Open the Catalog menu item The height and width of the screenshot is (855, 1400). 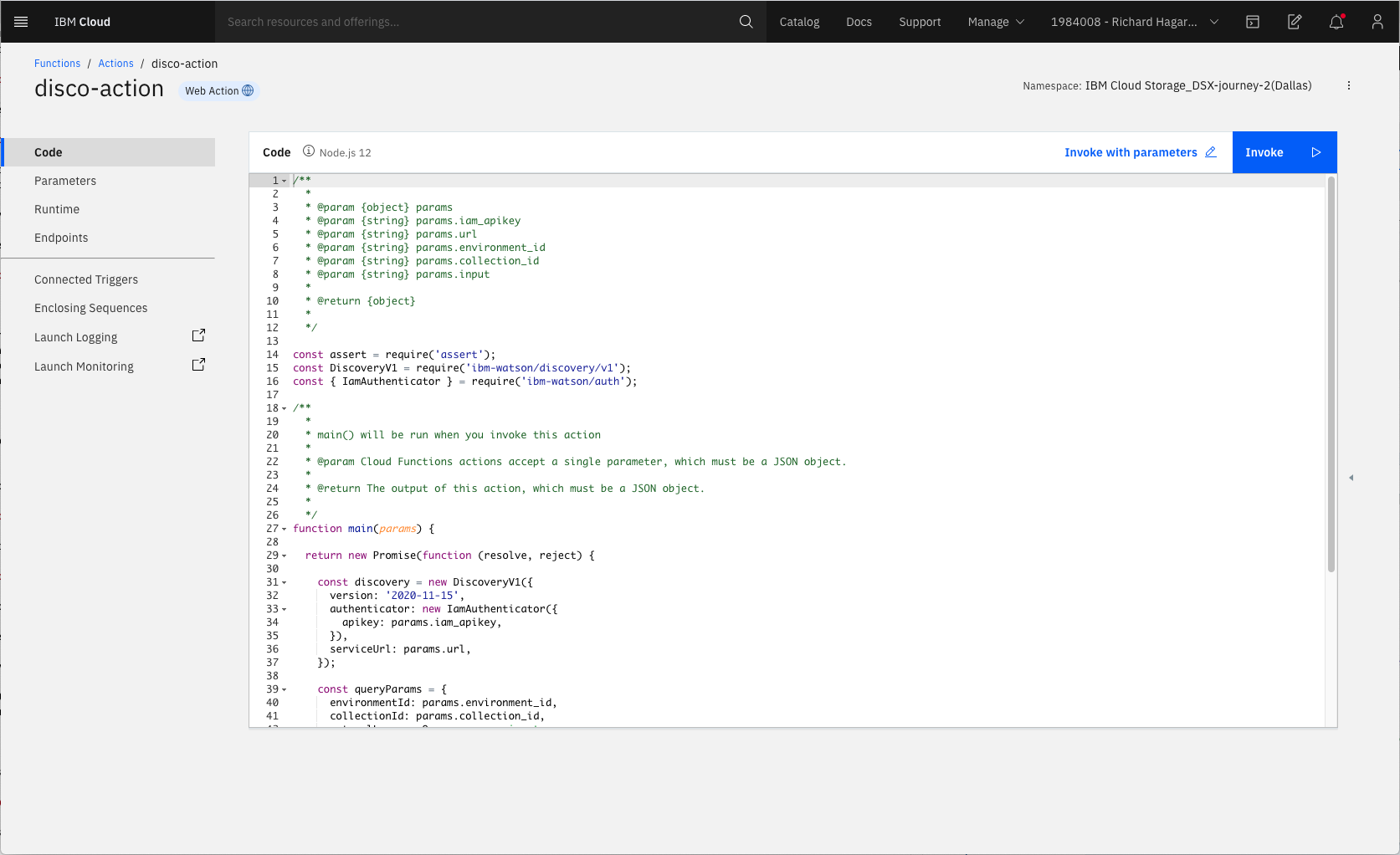click(799, 22)
